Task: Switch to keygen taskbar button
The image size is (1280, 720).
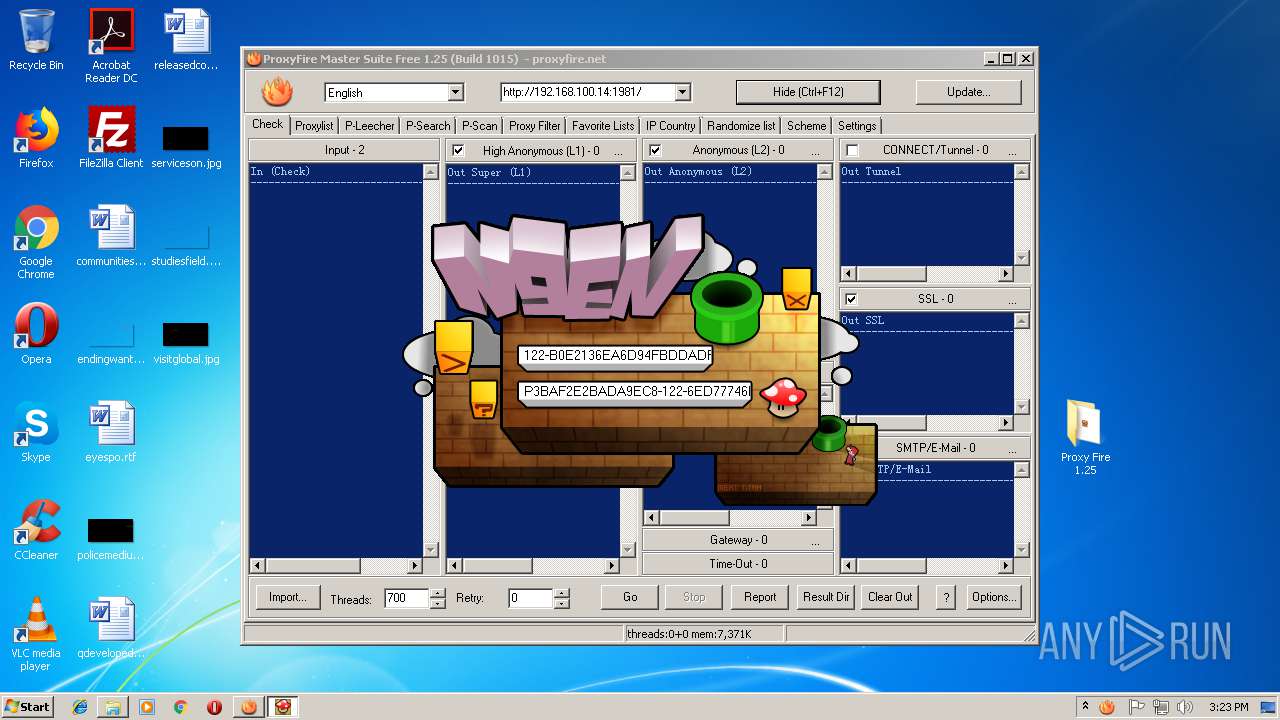Action: click(284, 707)
